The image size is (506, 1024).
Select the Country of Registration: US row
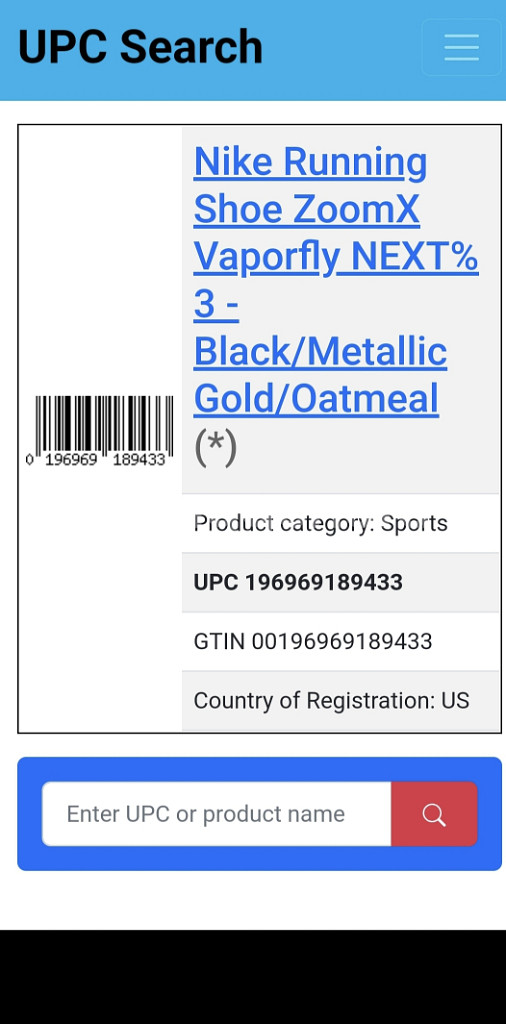point(340,701)
